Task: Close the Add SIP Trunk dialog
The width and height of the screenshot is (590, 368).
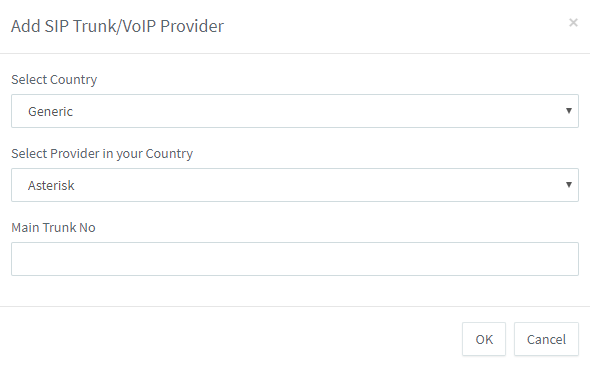Action: point(573,23)
